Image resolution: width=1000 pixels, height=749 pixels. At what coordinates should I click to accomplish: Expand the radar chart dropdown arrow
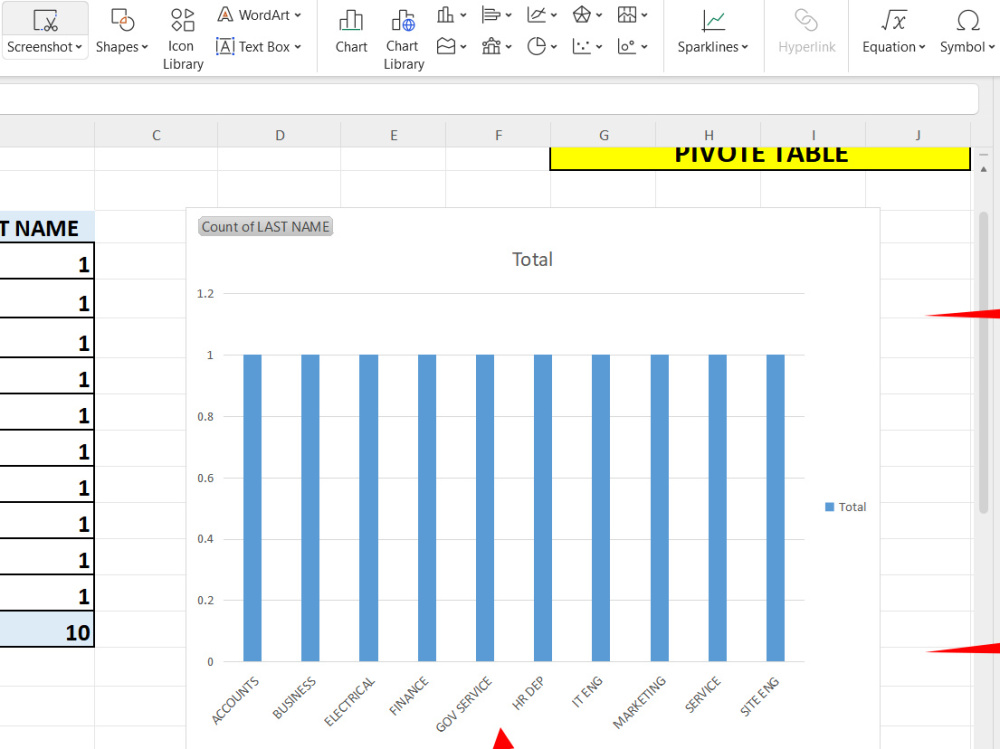[599, 15]
